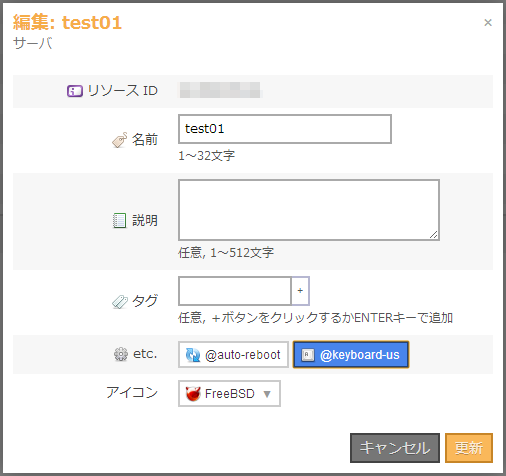Image resolution: width=506 pixels, height=476 pixels.
Task: Click the tag label icon
Action: coord(120,302)
